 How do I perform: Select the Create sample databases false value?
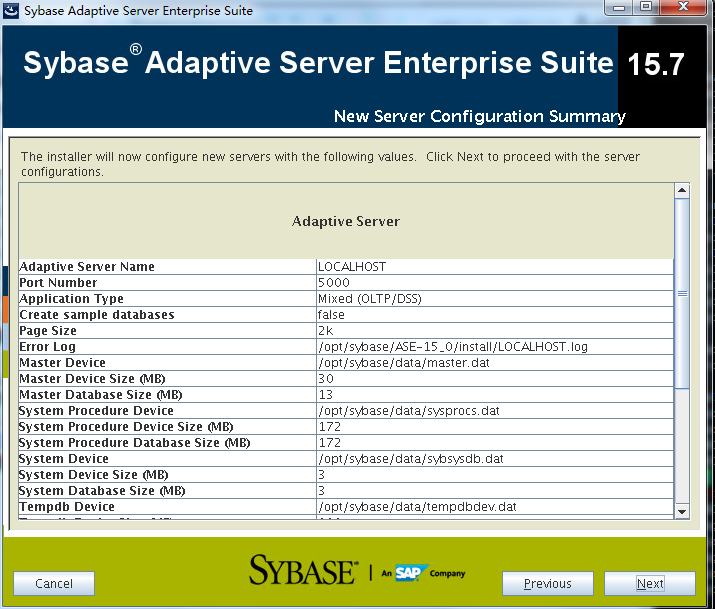[331, 315]
